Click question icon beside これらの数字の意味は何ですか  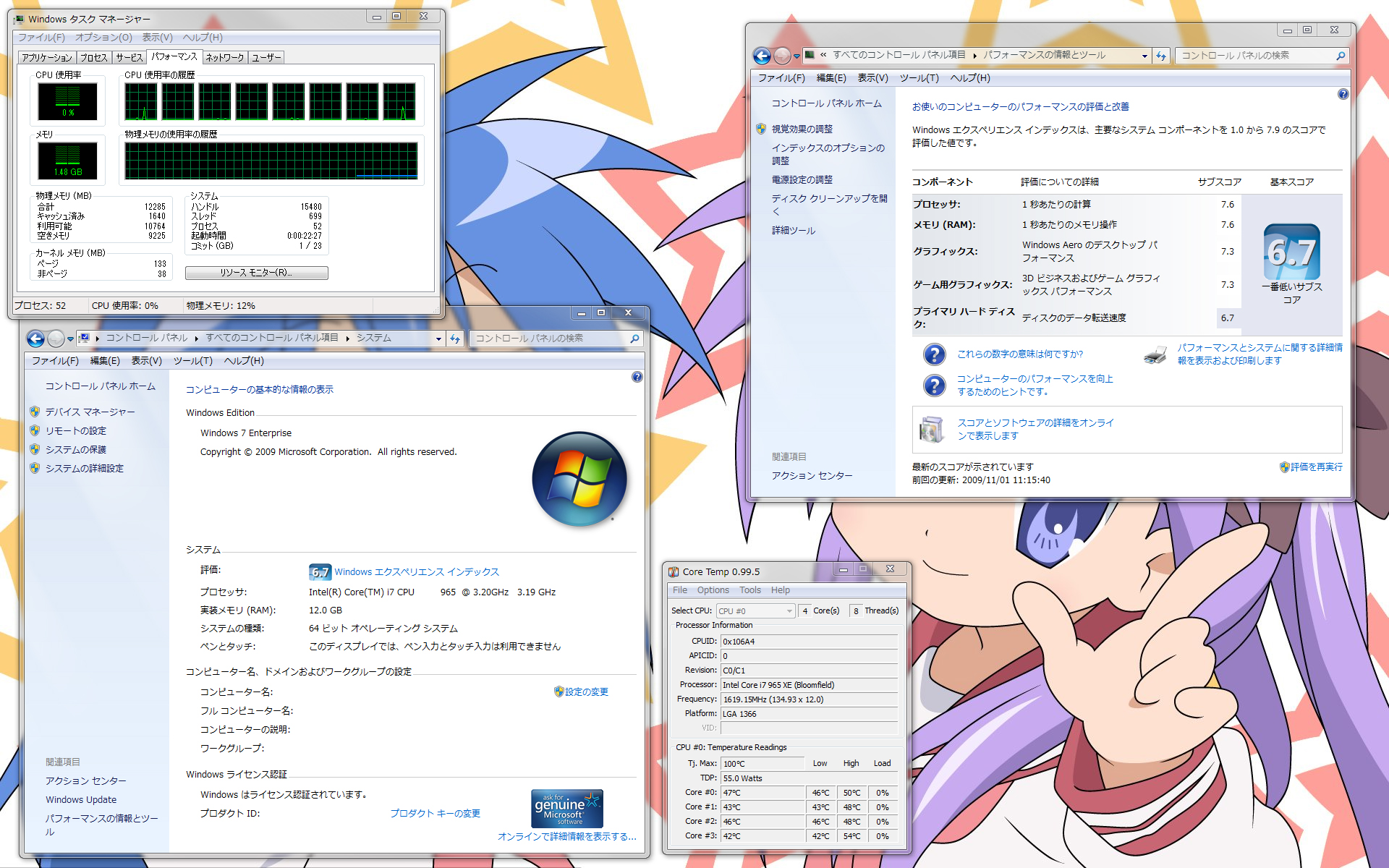(934, 354)
